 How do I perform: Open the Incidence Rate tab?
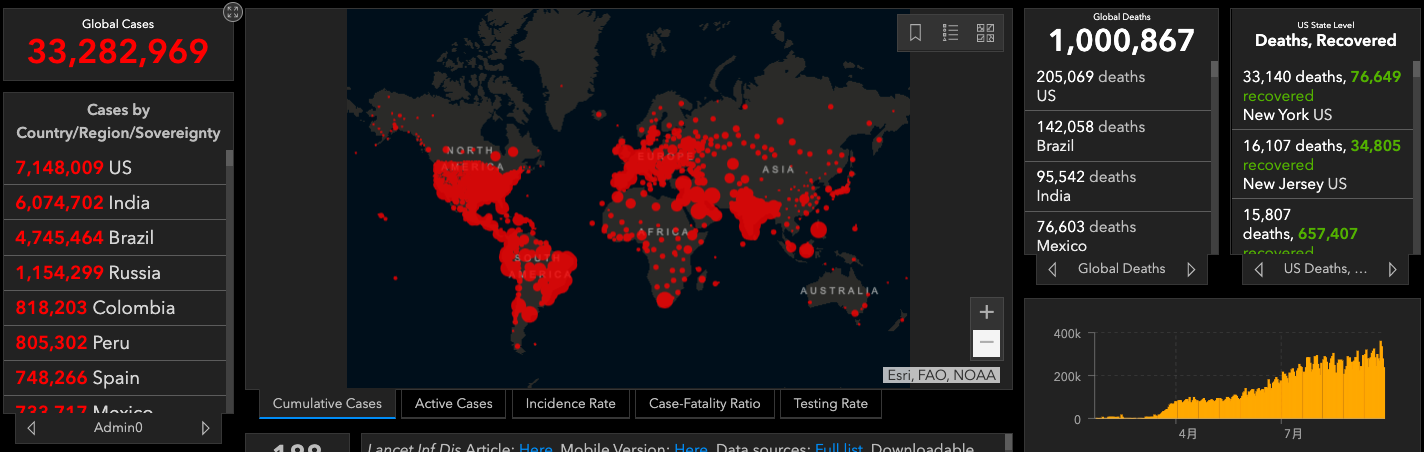click(571, 404)
